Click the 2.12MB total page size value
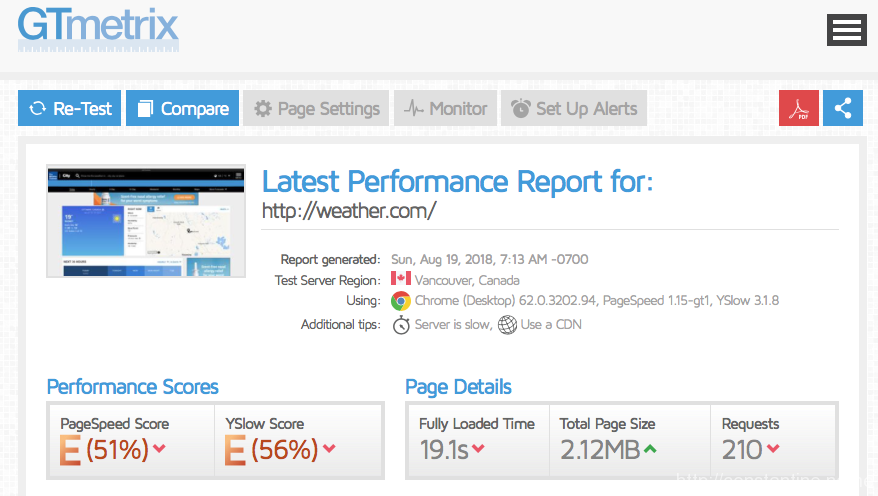878x496 pixels. coord(600,450)
